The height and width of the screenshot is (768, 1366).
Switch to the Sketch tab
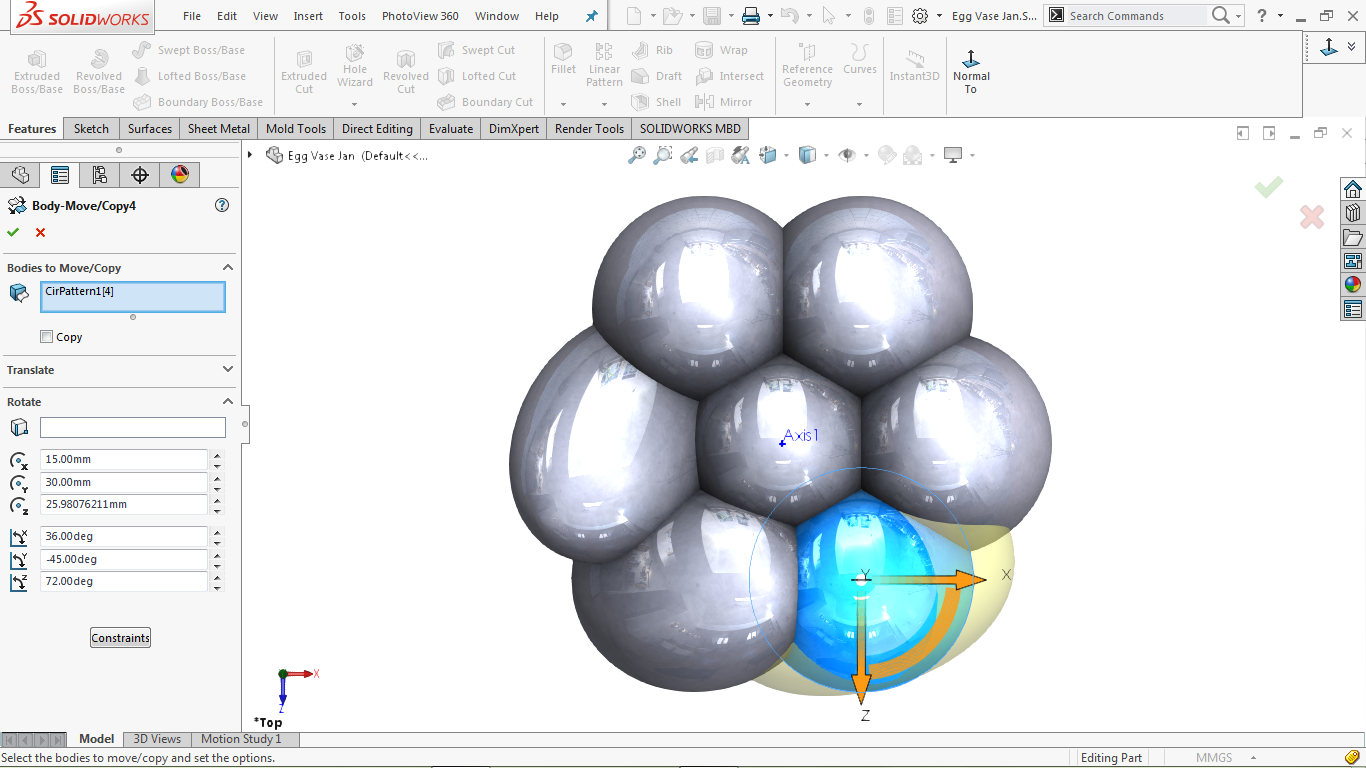(91, 128)
